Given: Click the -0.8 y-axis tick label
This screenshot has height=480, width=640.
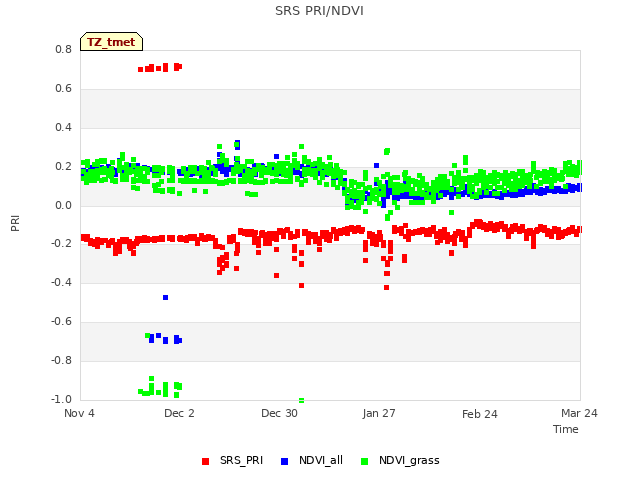Looking at the screenshot, I should coord(61,360).
